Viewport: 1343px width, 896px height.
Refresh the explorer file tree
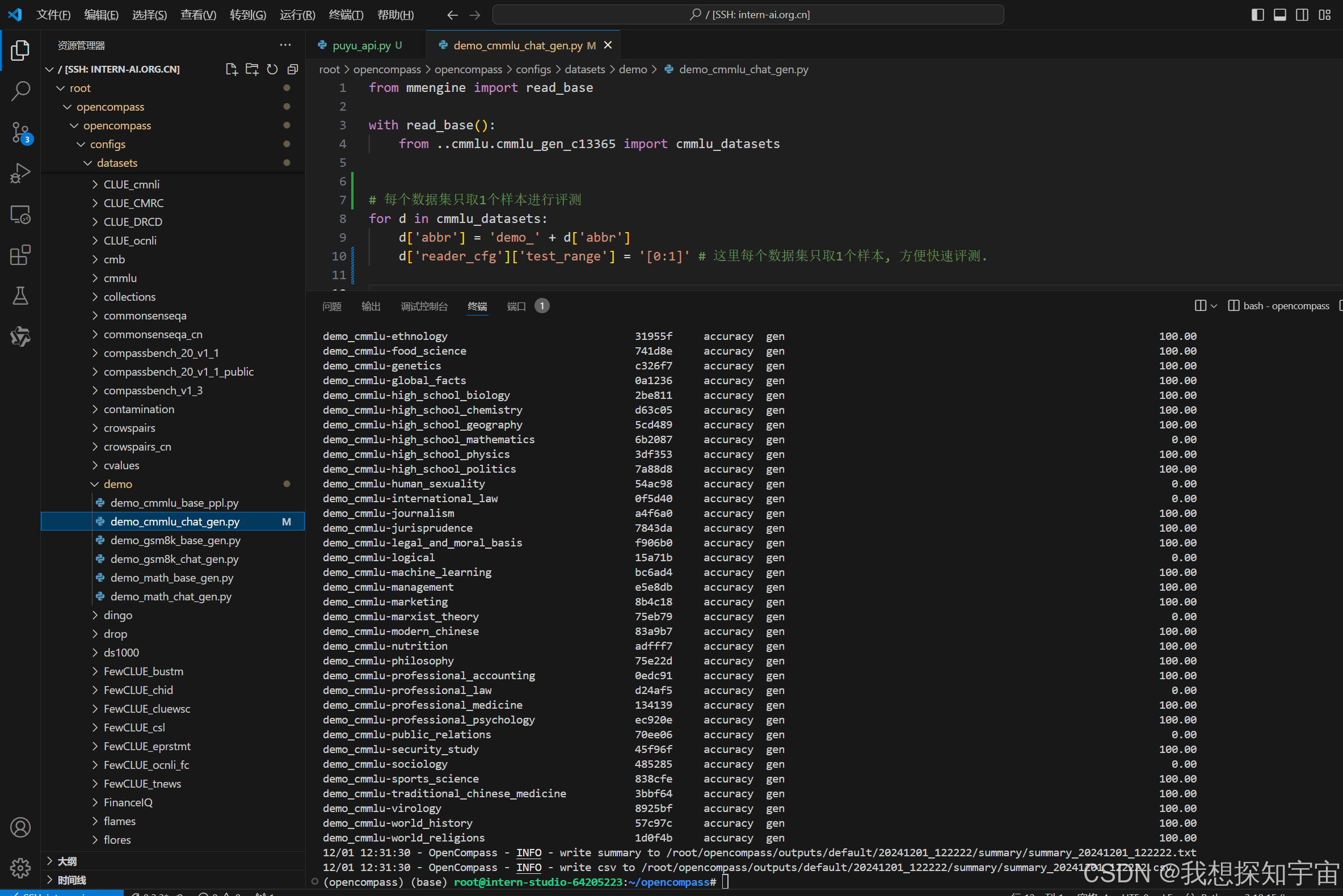pyautogui.click(x=272, y=69)
